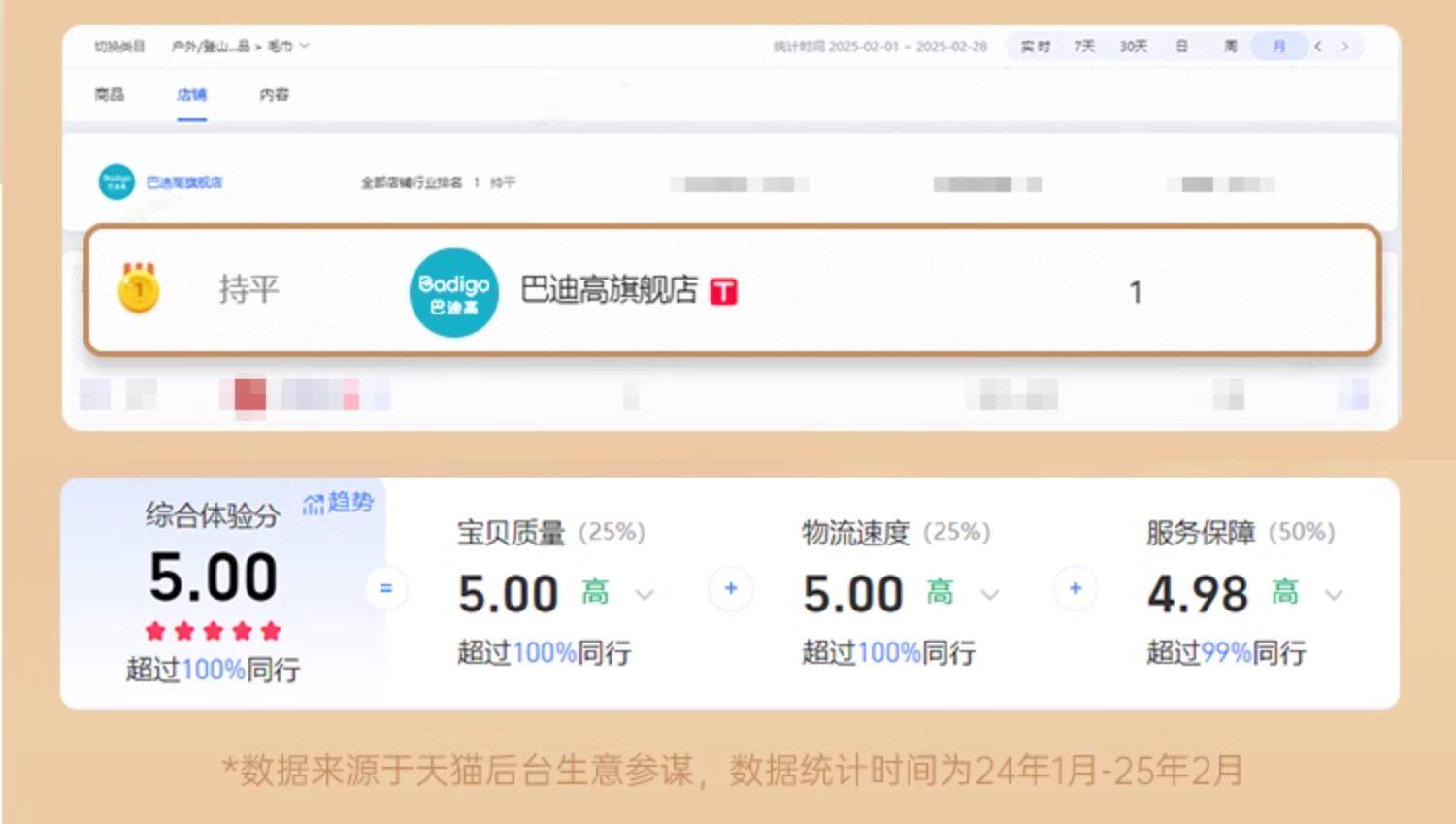The height and width of the screenshot is (824, 1456).
Task: Click the 综合体验分 heading
Action: pyautogui.click(x=212, y=514)
